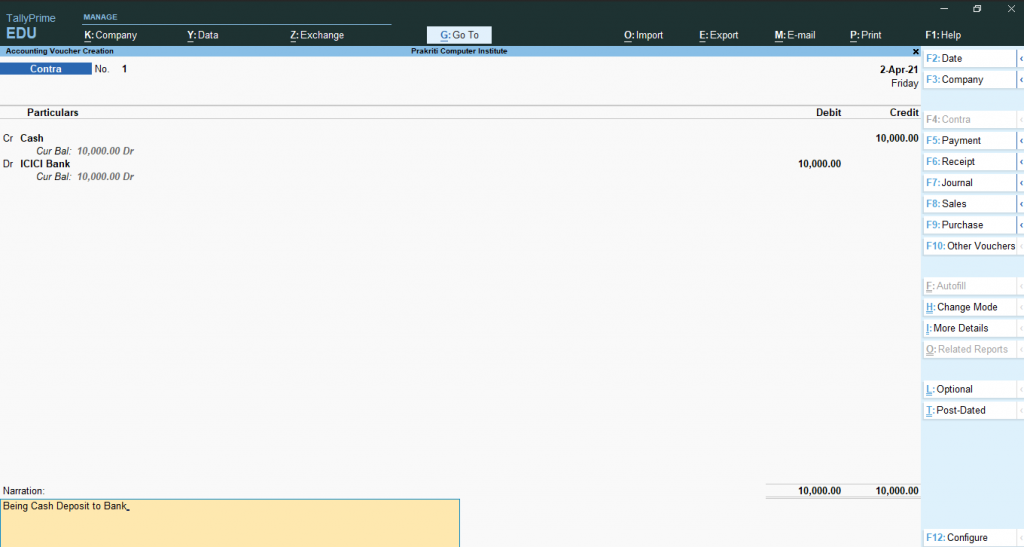
Task: Select F7: Journal voucher type
Action: point(968,183)
